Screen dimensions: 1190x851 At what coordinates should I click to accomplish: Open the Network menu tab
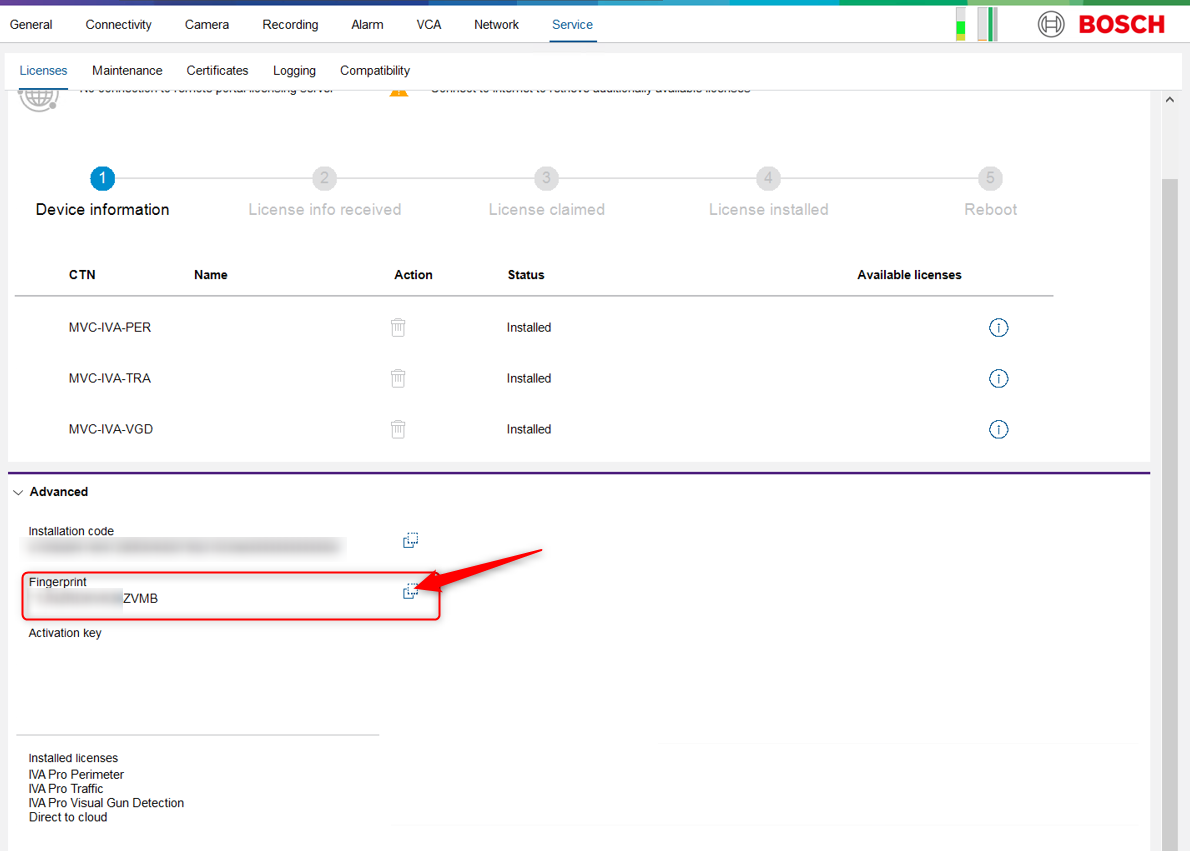click(496, 24)
